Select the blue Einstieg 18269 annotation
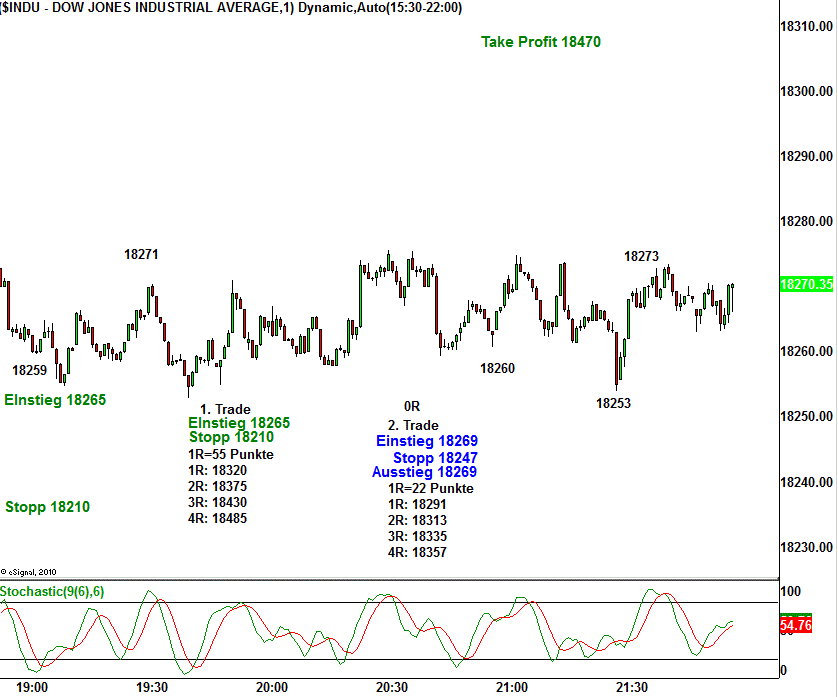838x697 pixels. coord(427,441)
